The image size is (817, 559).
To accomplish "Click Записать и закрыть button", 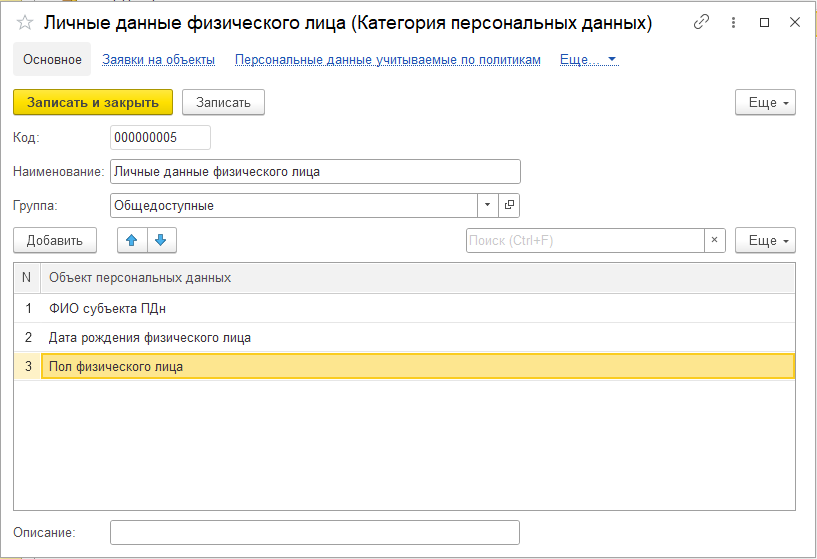I will click(x=93, y=102).
